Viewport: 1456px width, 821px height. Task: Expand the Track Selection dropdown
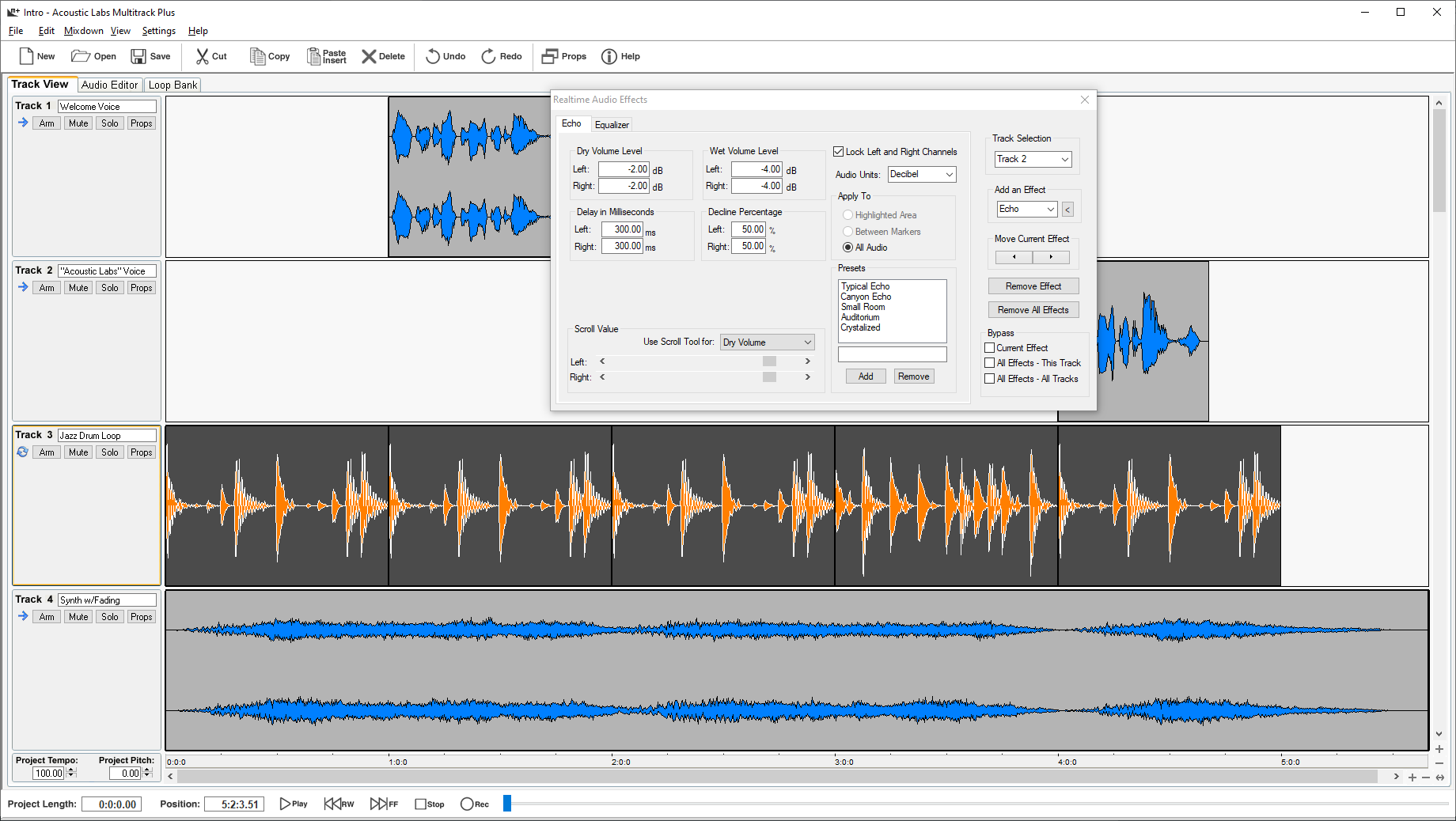point(1033,159)
